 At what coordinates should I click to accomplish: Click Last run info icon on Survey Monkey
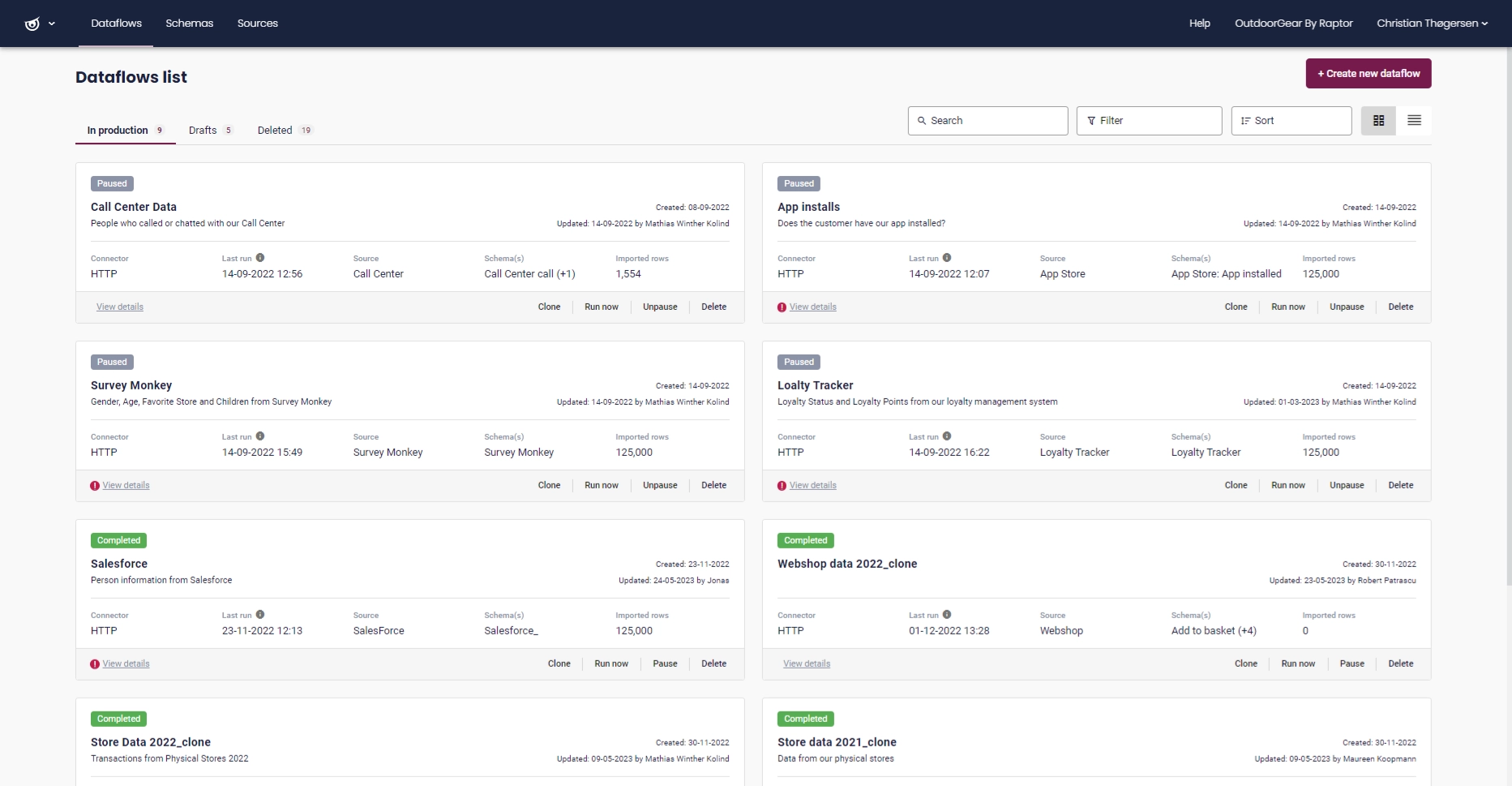[260, 436]
